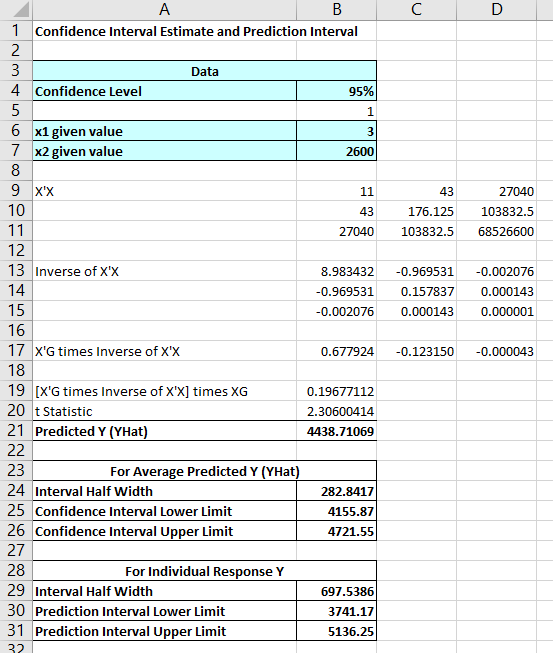Image resolution: width=553 pixels, height=653 pixels.
Task: Select cell D9 with value 27040
Action: [496, 191]
